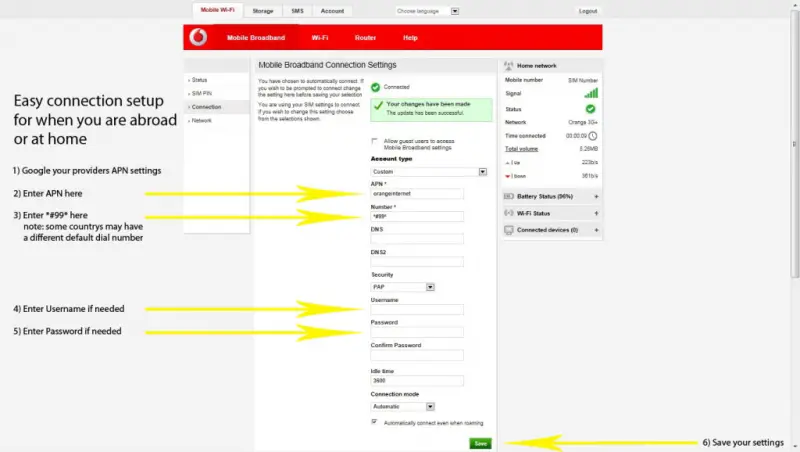Click 'Your changes have been made' message
This screenshot has height=452, width=800.
(x=428, y=104)
